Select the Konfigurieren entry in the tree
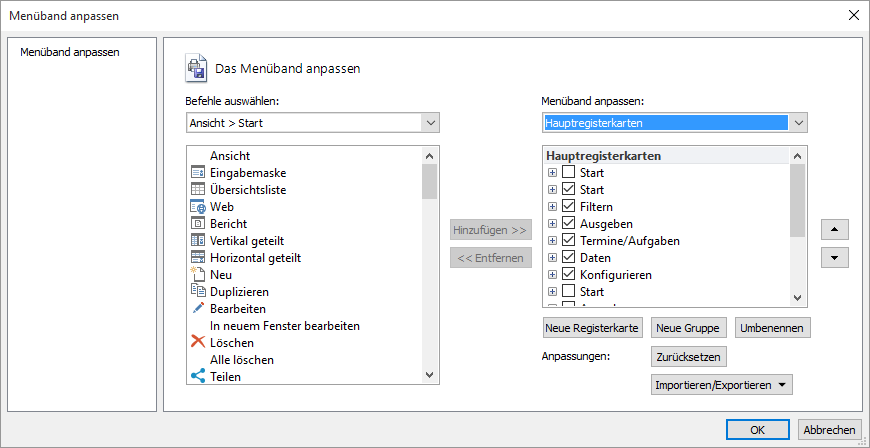Screen dimensions: 870x448 pos(615,275)
